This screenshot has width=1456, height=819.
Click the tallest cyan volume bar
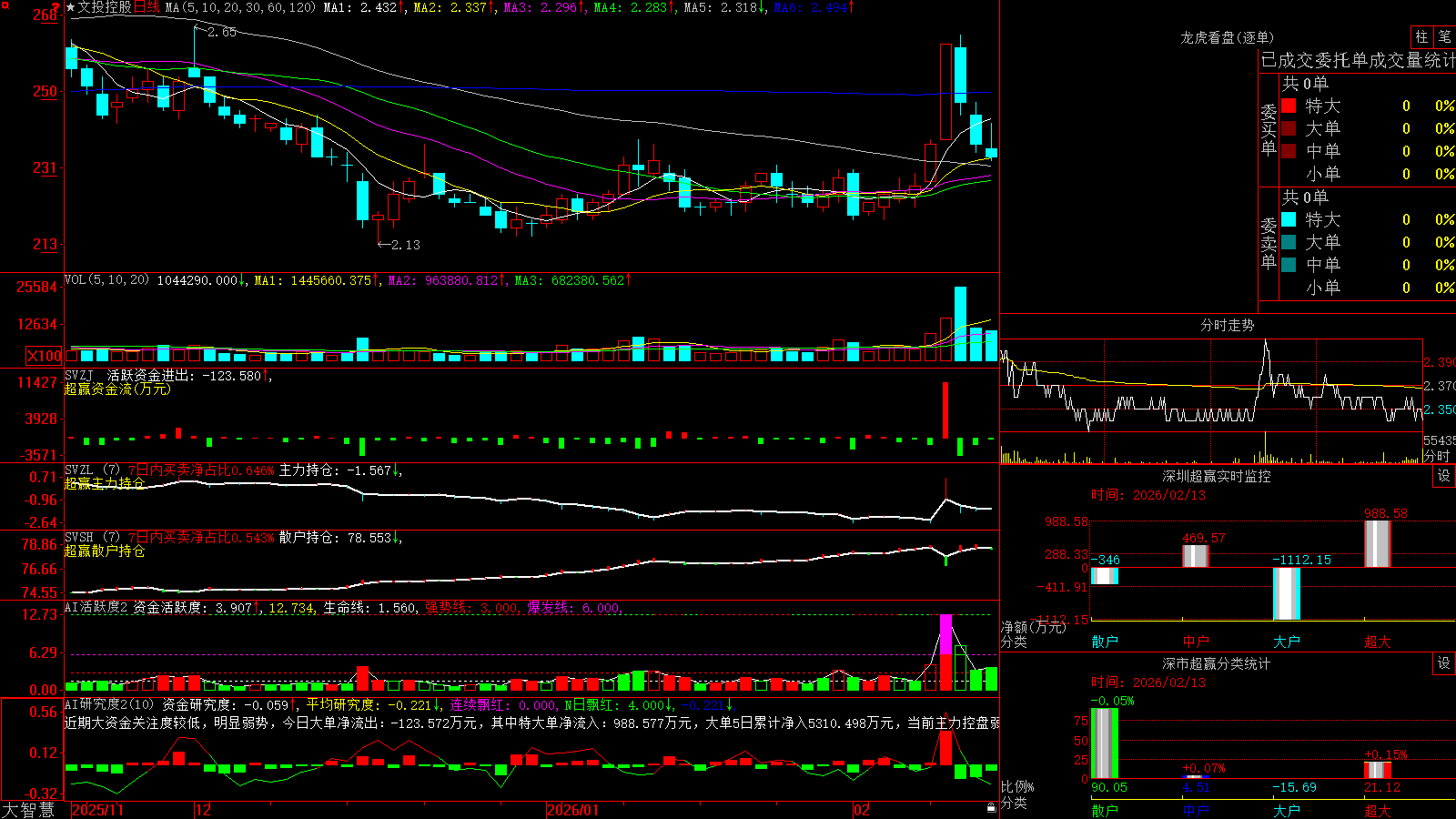(960, 324)
